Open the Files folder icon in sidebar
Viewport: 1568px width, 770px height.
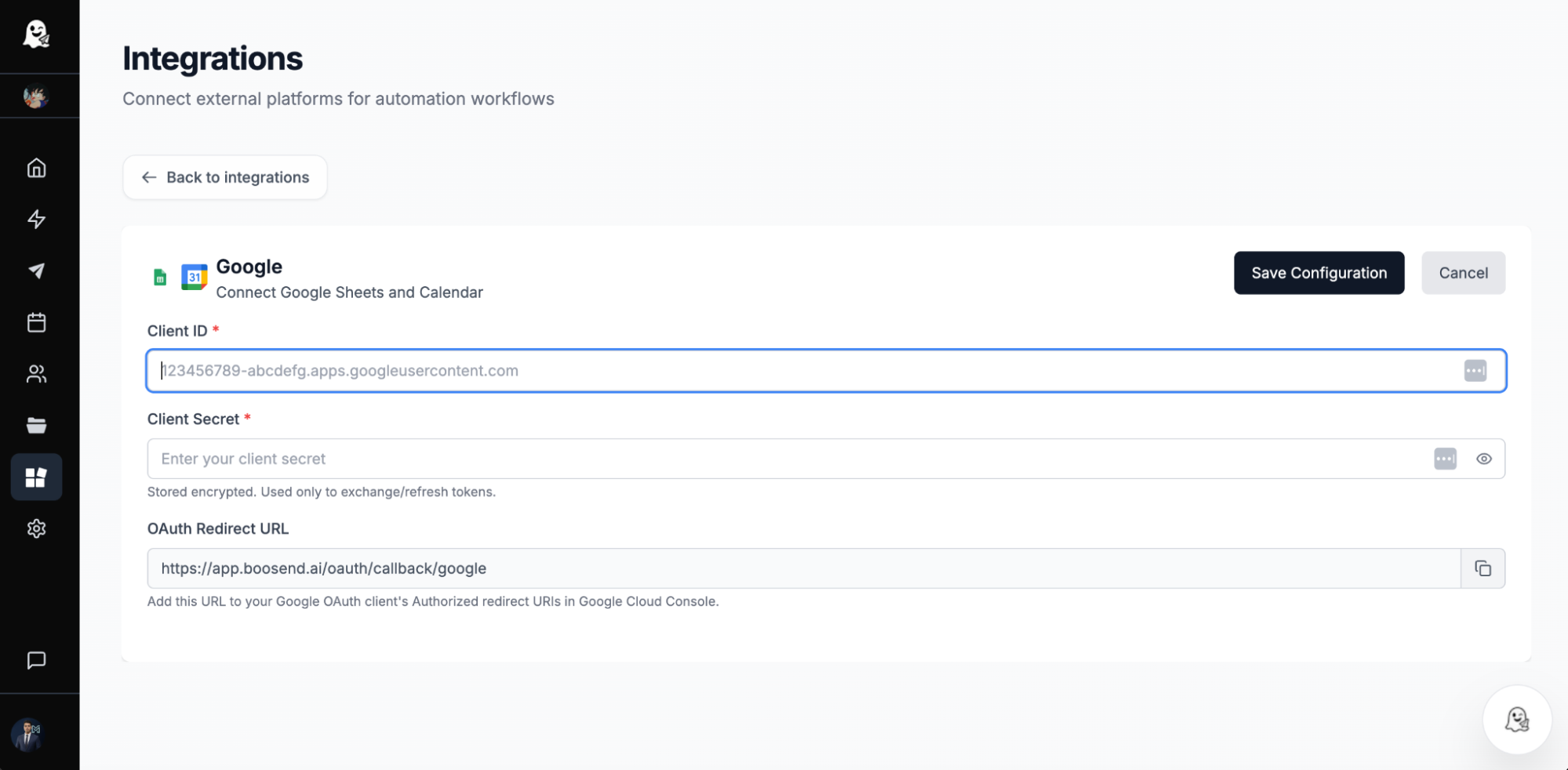coord(37,425)
